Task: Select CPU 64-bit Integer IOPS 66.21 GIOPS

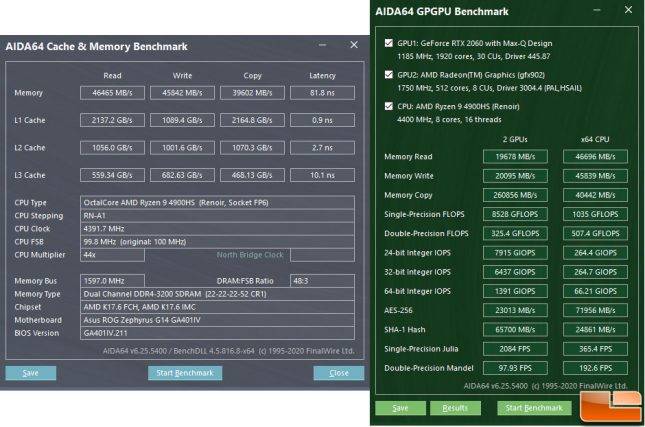Action: (595, 291)
